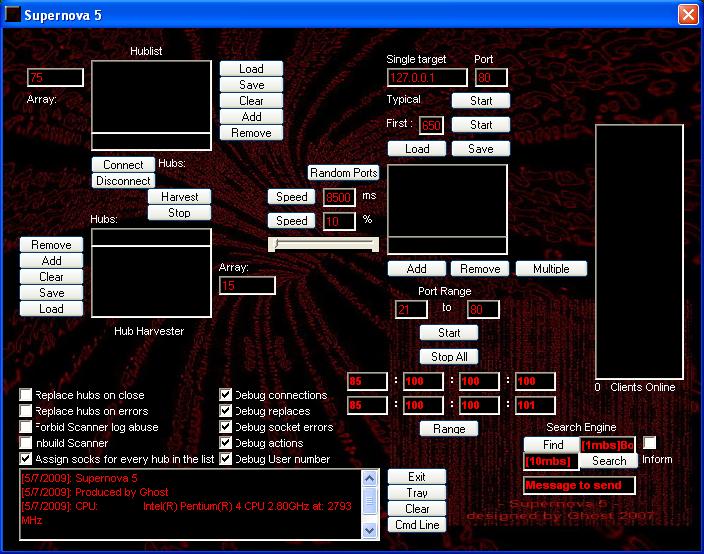
Task: Focus the Message to send field
Action: click(579, 485)
